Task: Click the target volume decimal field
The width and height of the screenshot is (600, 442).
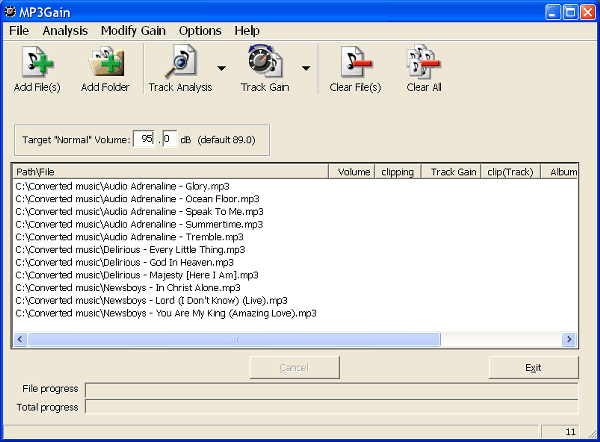Action: 170,139
